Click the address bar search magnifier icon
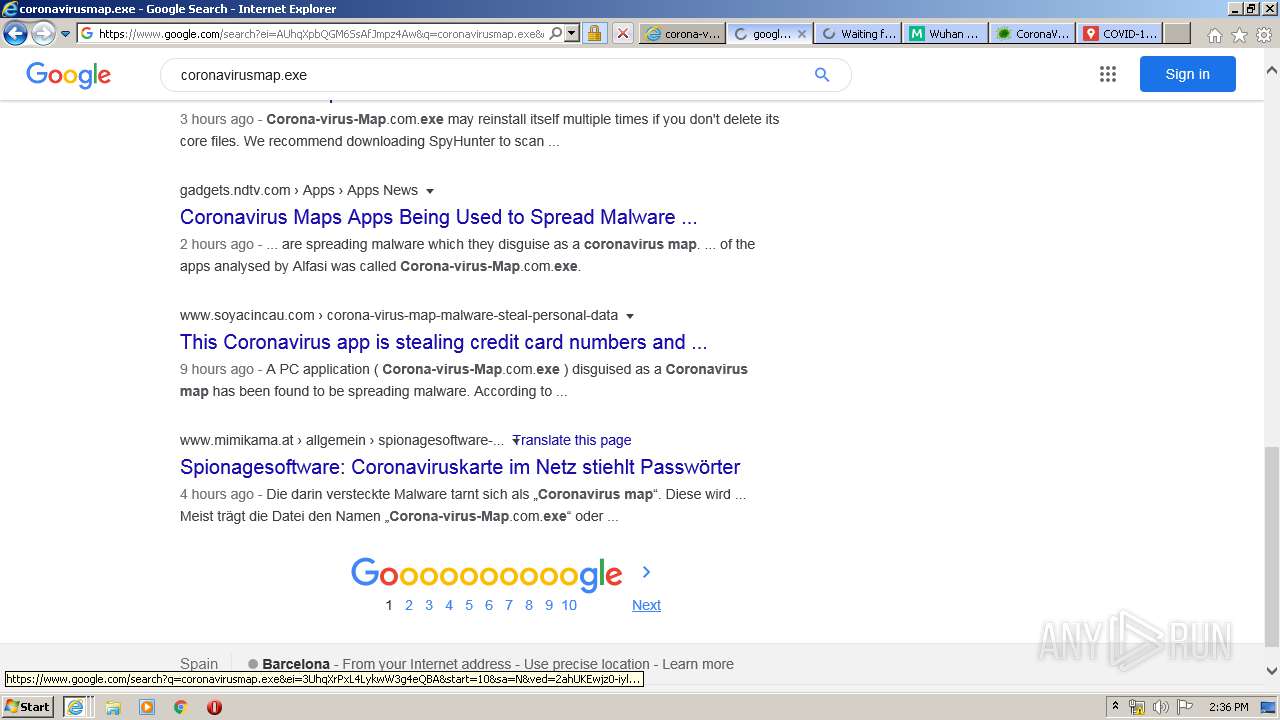 556,33
